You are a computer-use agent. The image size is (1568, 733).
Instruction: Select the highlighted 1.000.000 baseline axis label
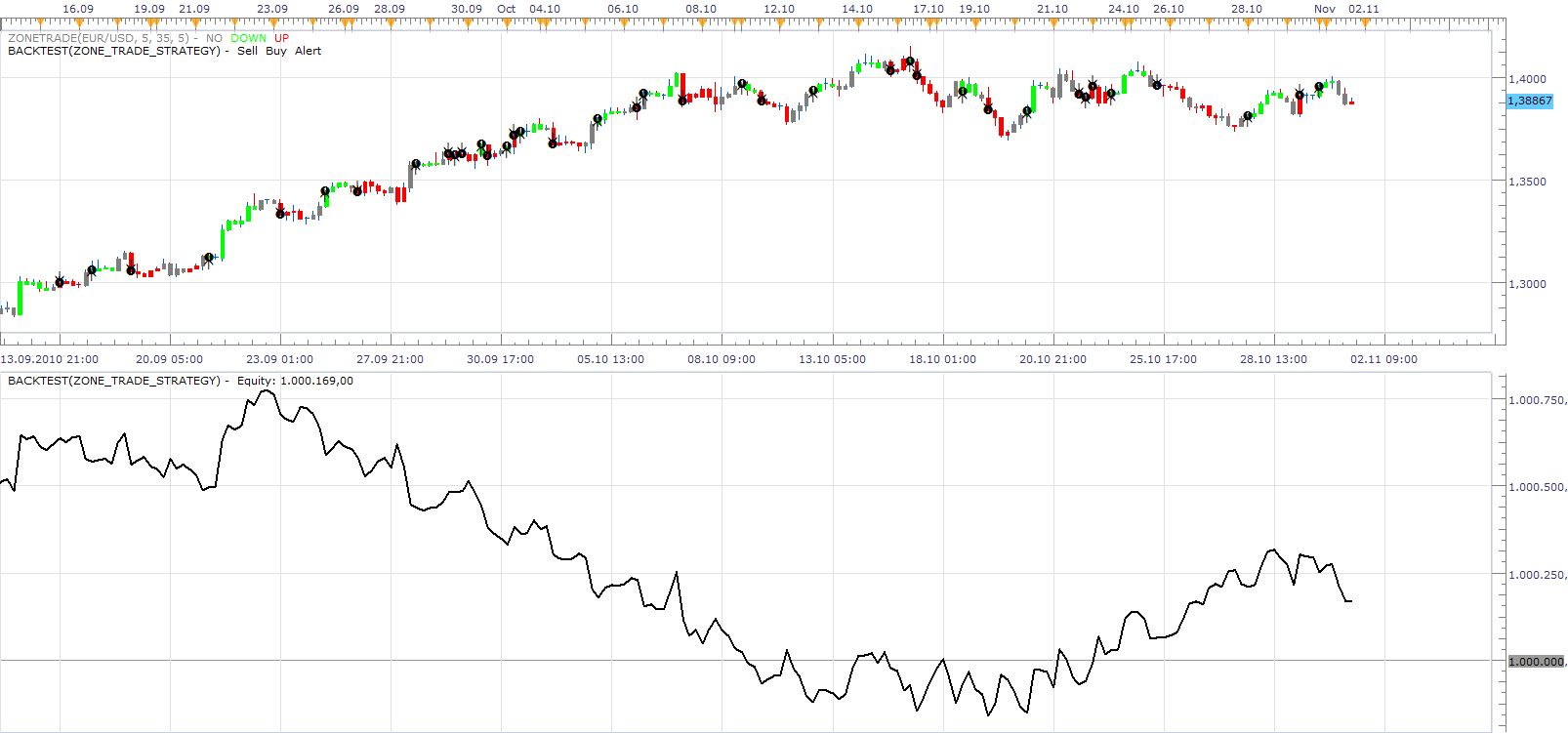1537,662
